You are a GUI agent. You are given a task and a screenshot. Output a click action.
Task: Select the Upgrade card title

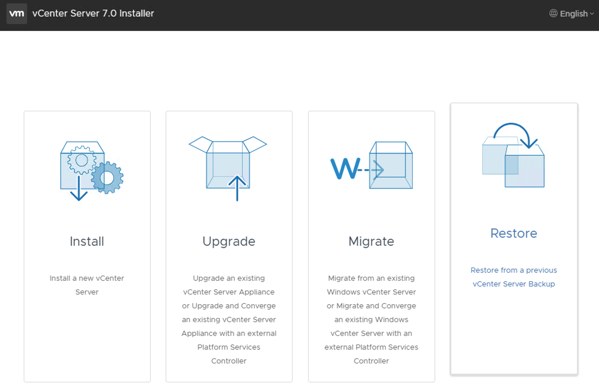(229, 242)
